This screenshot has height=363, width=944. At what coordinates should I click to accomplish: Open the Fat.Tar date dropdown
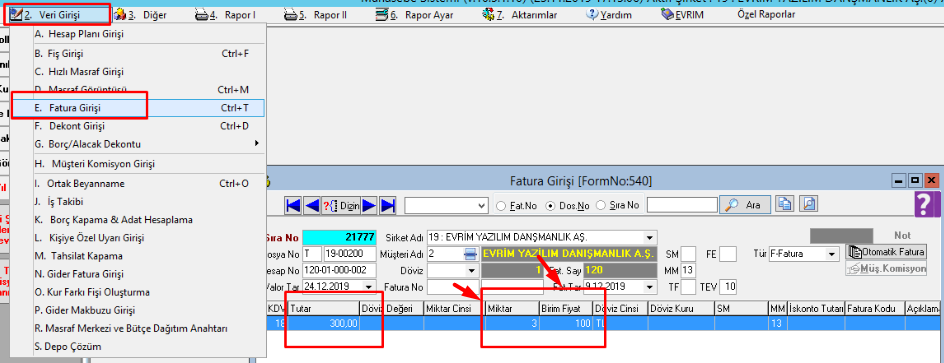click(x=650, y=287)
